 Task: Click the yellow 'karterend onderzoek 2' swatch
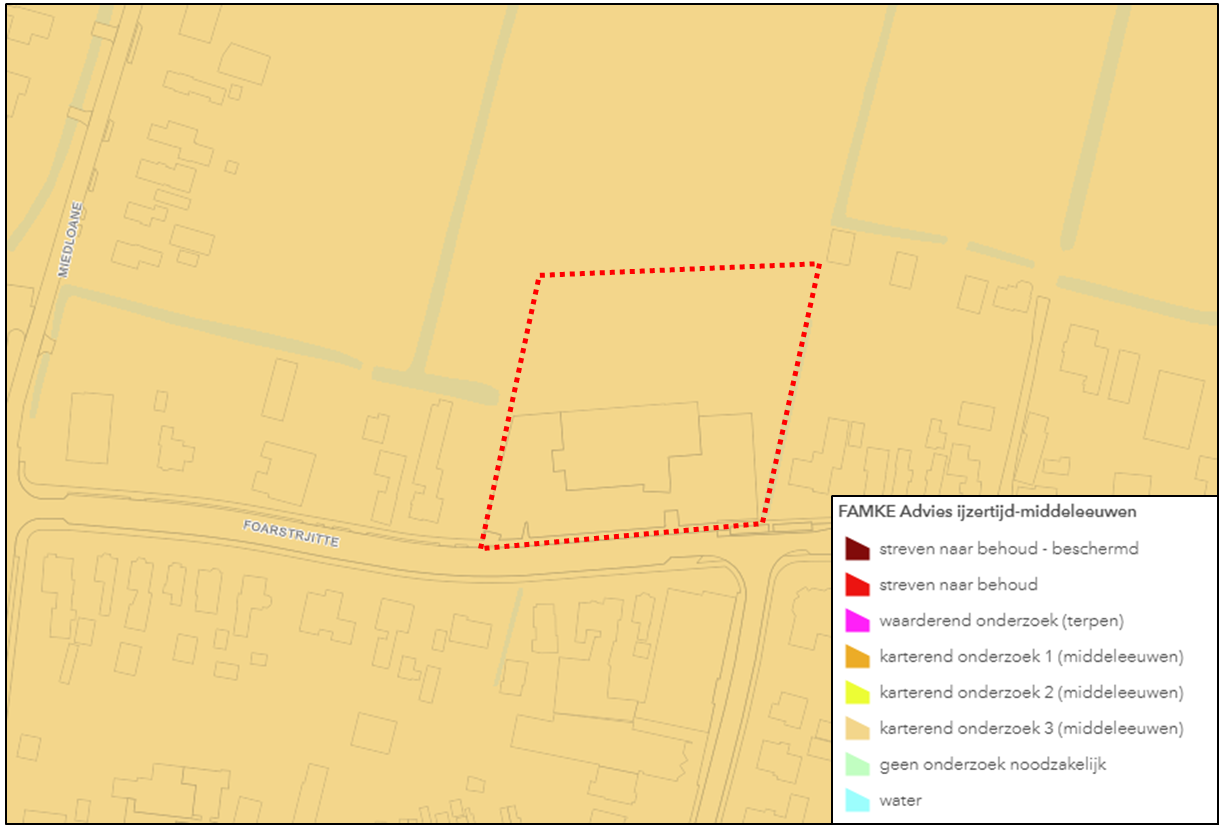click(858, 693)
